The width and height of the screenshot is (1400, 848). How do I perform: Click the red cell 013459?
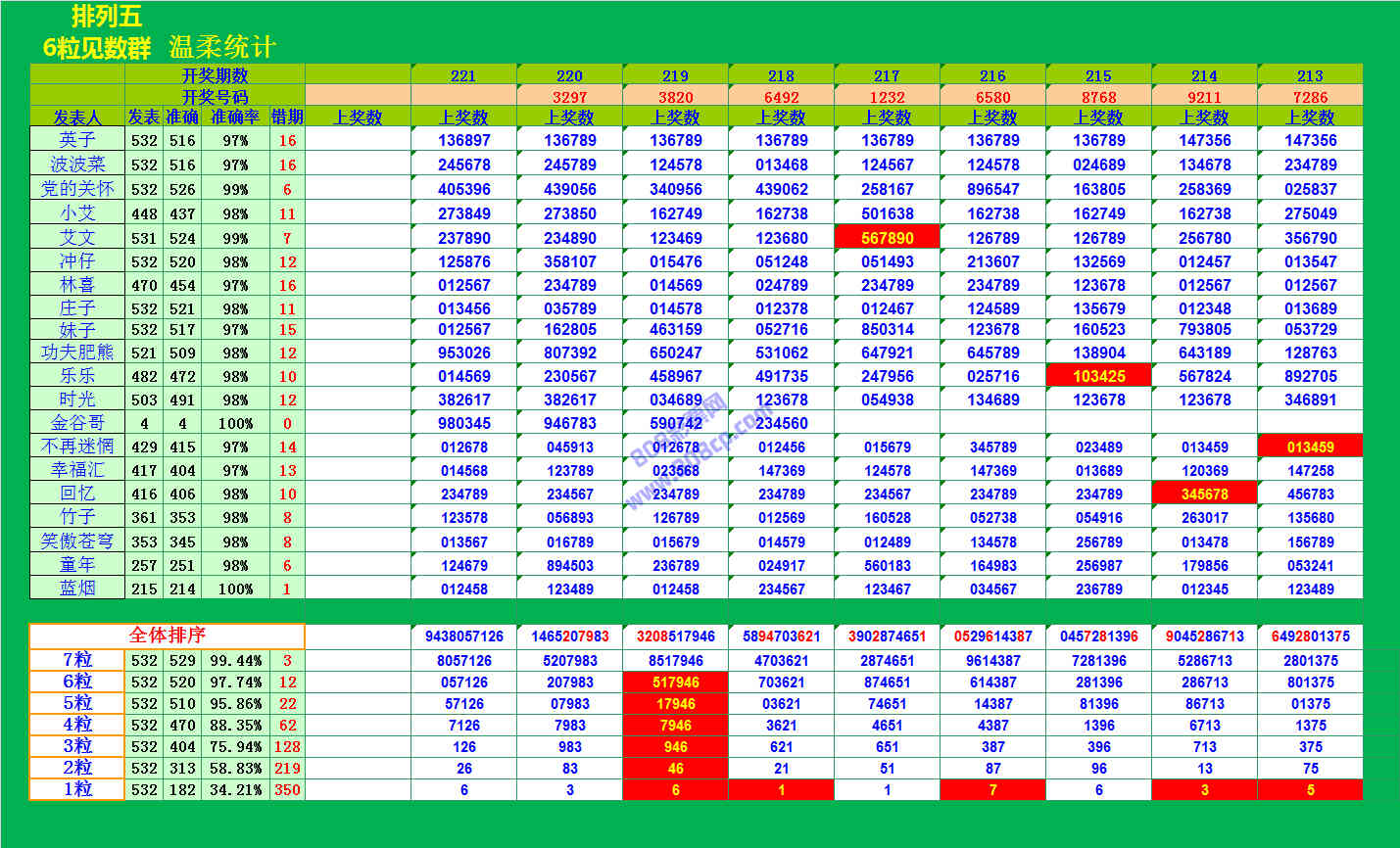tap(1310, 447)
